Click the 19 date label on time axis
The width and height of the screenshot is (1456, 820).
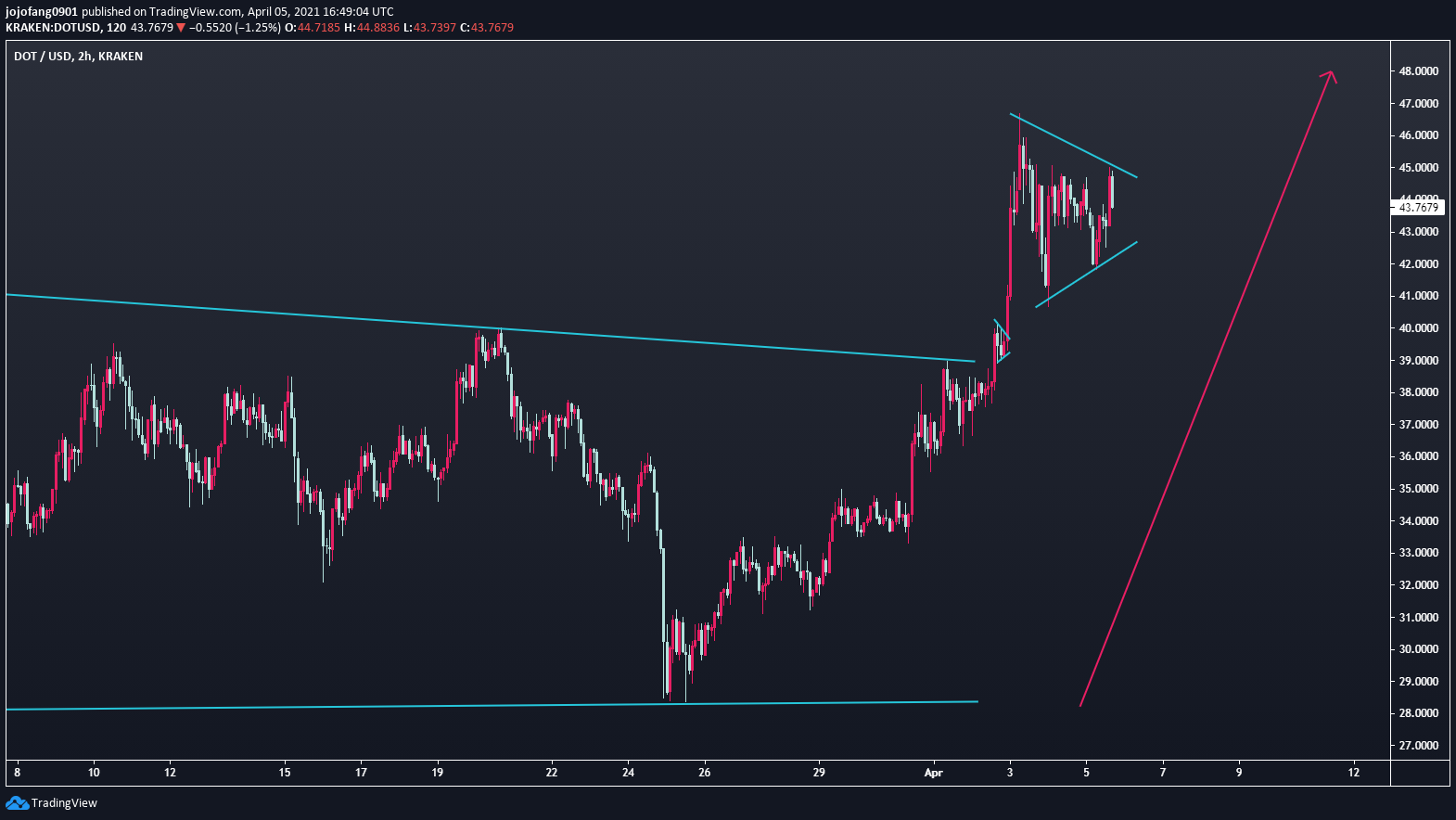437,773
